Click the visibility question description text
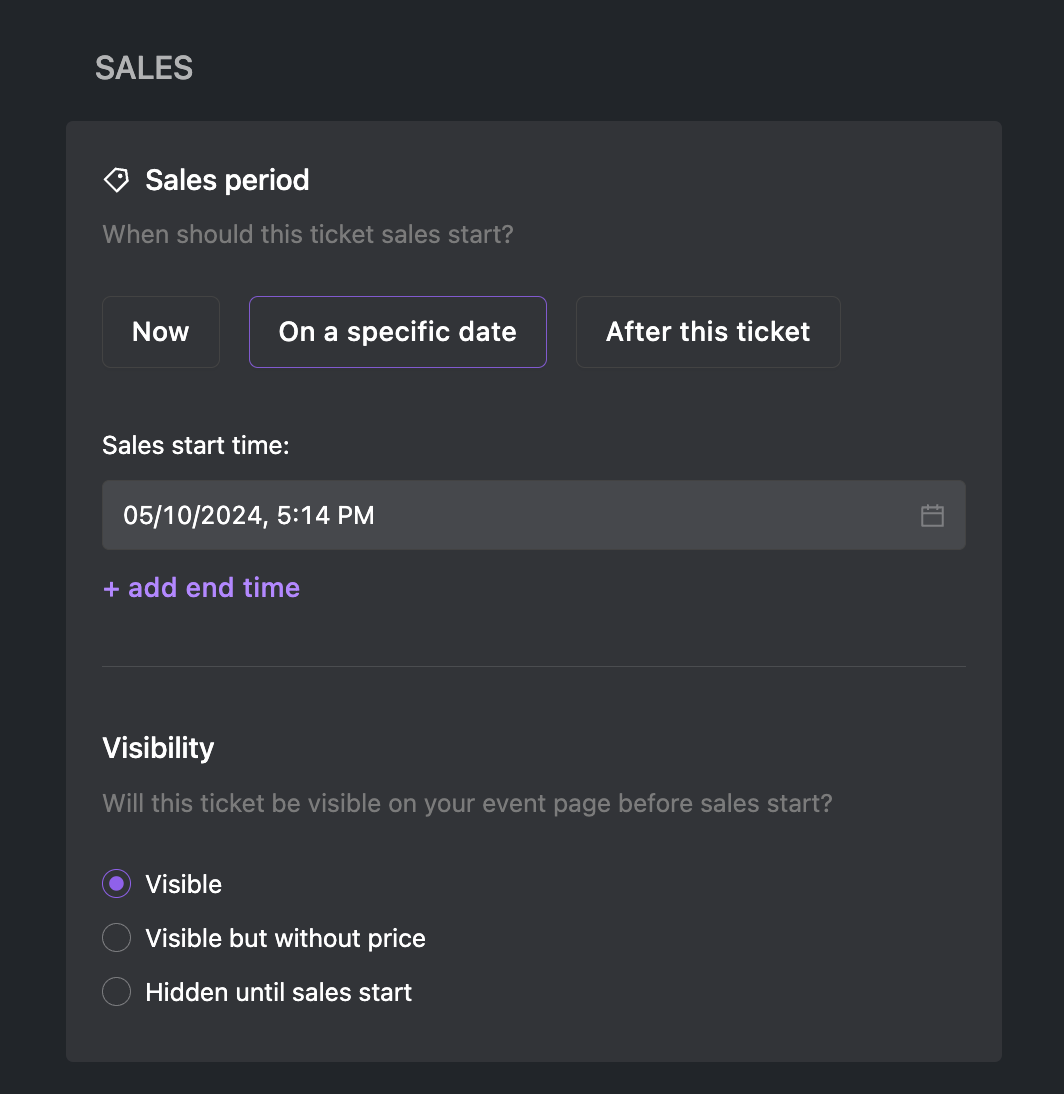Image resolution: width=1064 pixels, height=1094 pixels. click(467, 803)
